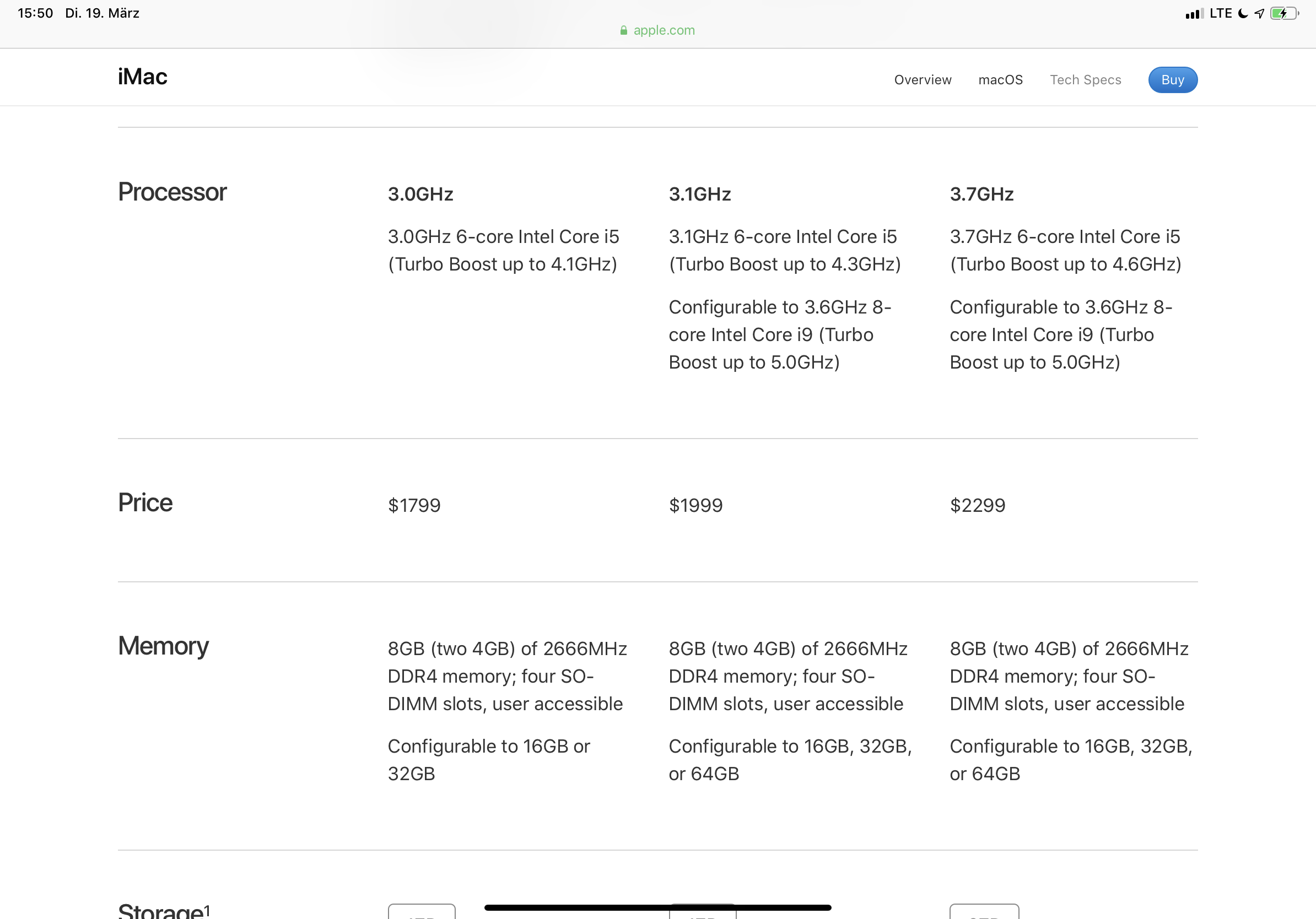Select the 3.7GHz column heading
The image size is (1316, 919).
click(981, 194)
